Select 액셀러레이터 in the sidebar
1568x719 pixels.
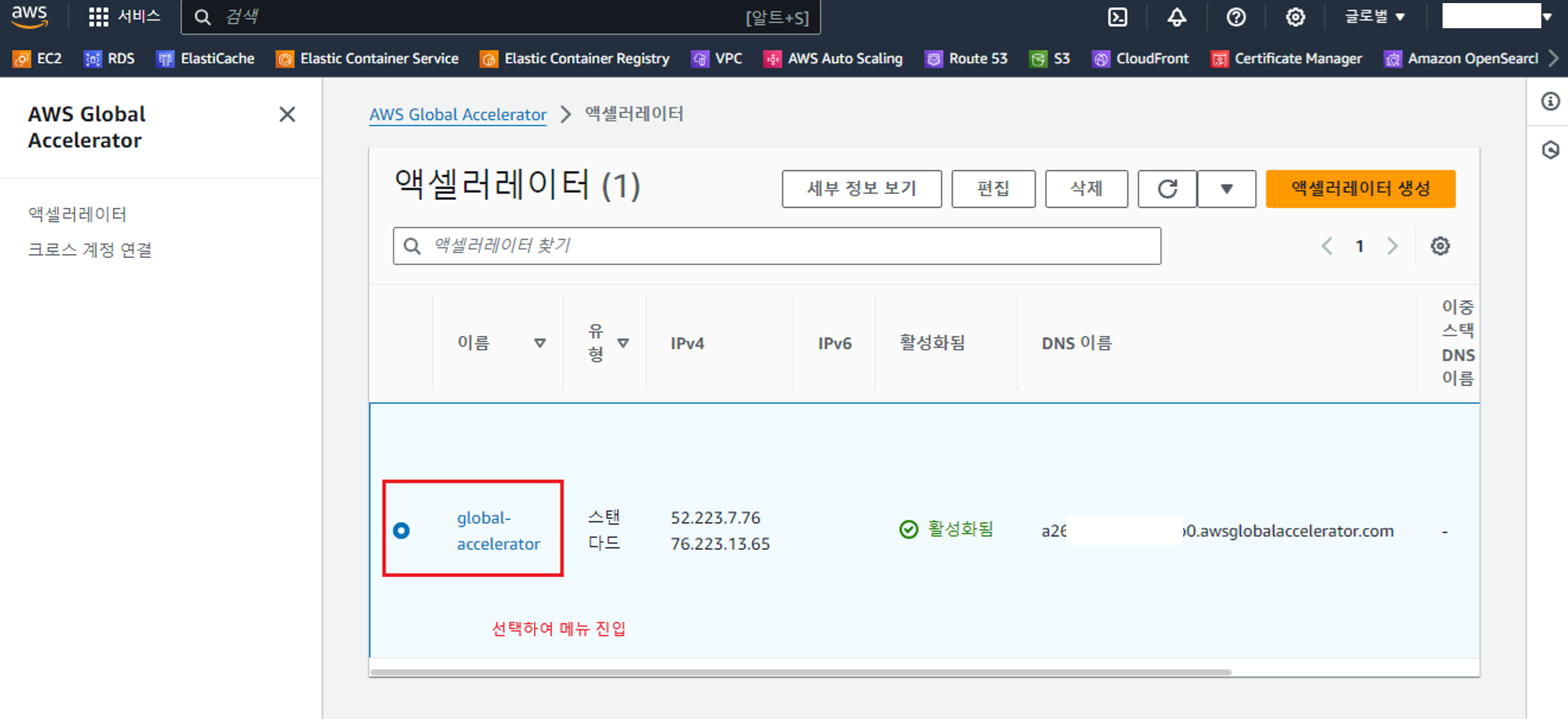(x=77, y=214)
